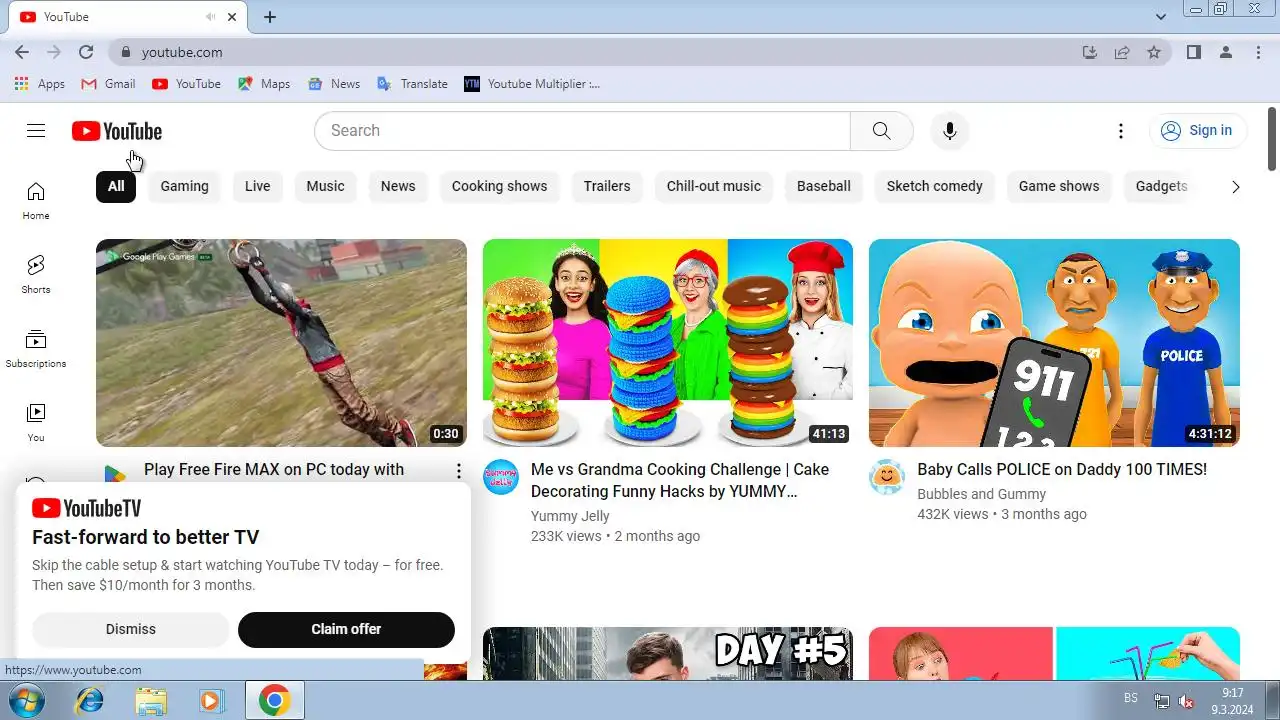Select the Live chip
The width and height of the screenshot is (1280, 720).
(x=258, y=186)
